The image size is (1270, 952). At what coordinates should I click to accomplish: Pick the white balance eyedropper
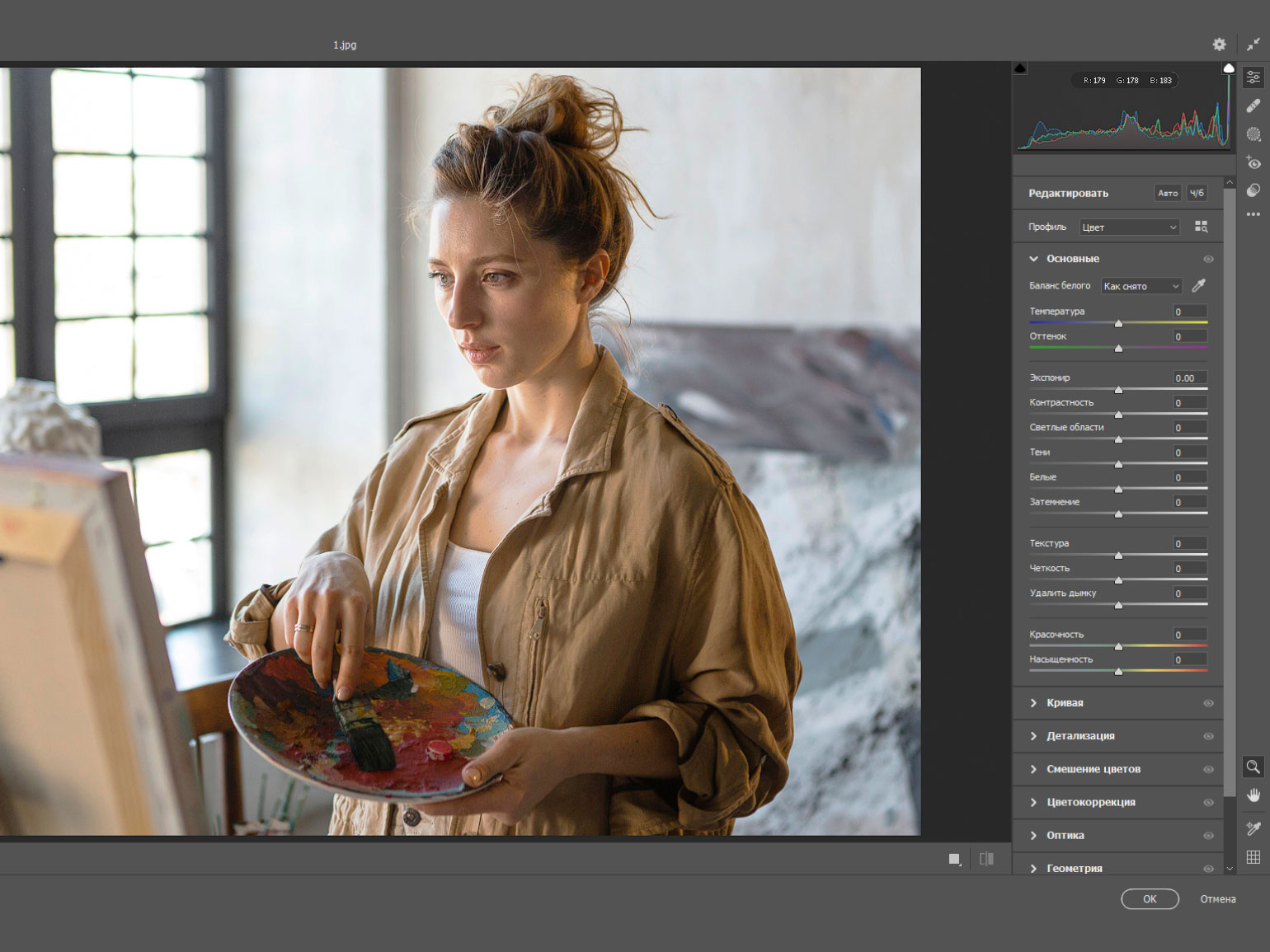coord(1198,285)
